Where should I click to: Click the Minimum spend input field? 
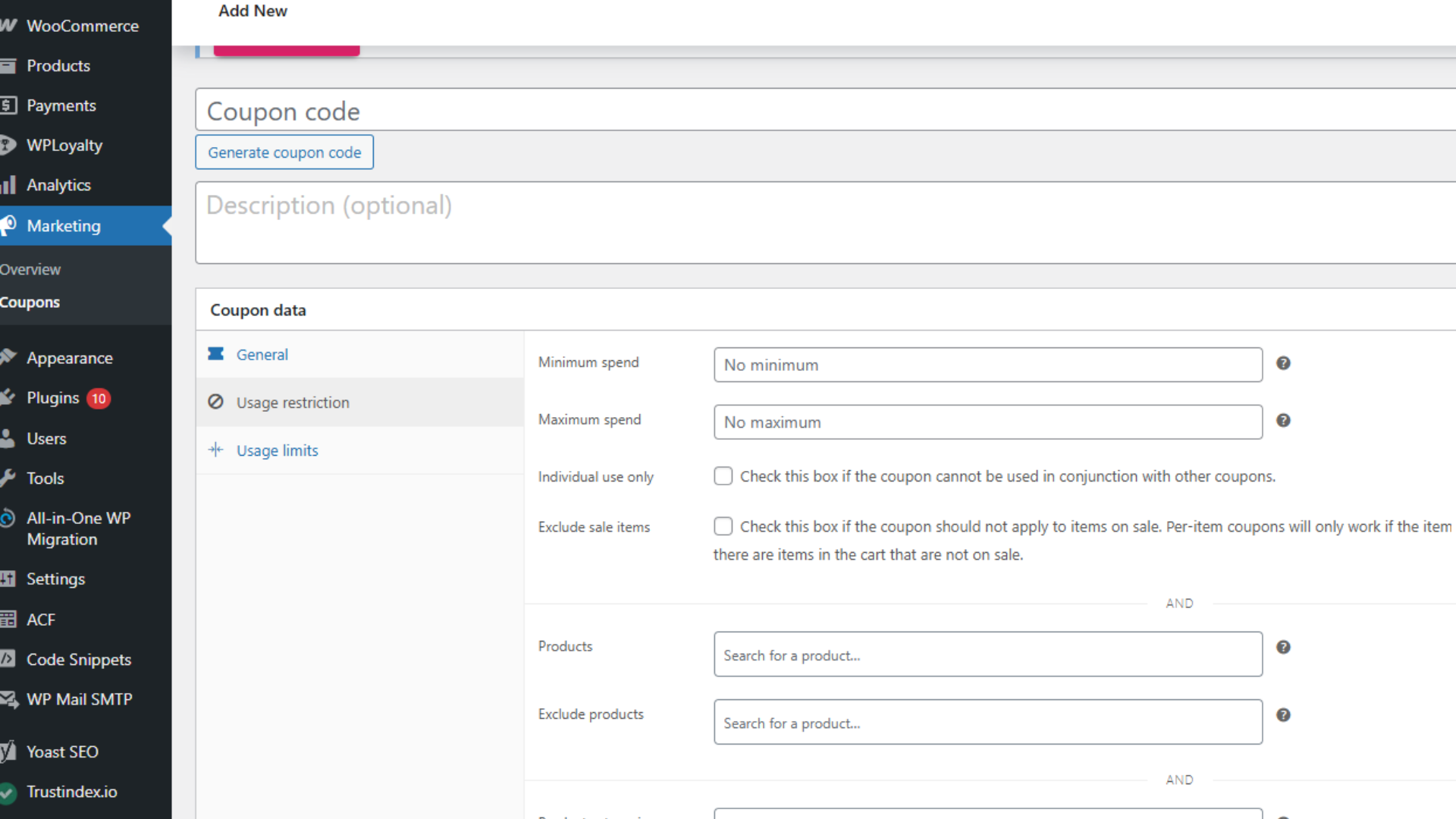[x=987, y=366]
